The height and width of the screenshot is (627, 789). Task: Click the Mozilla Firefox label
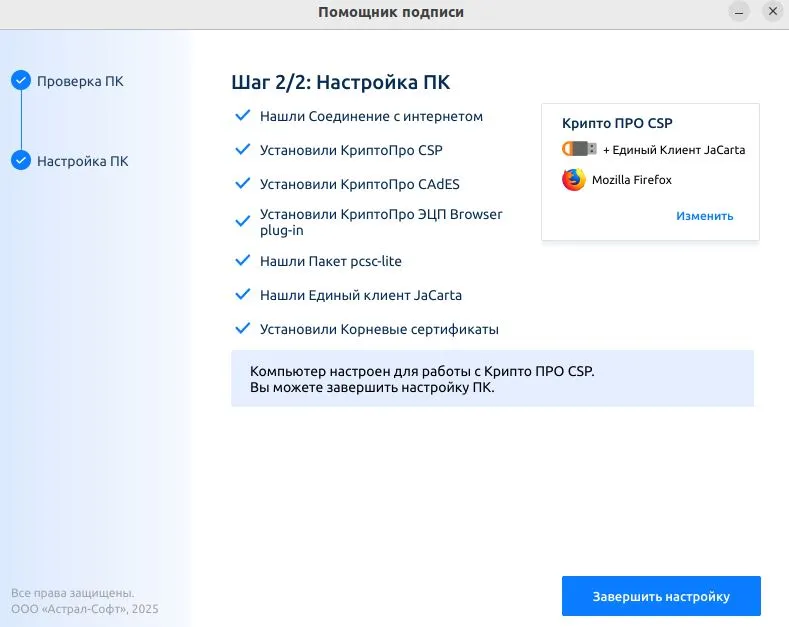point(632,180)
